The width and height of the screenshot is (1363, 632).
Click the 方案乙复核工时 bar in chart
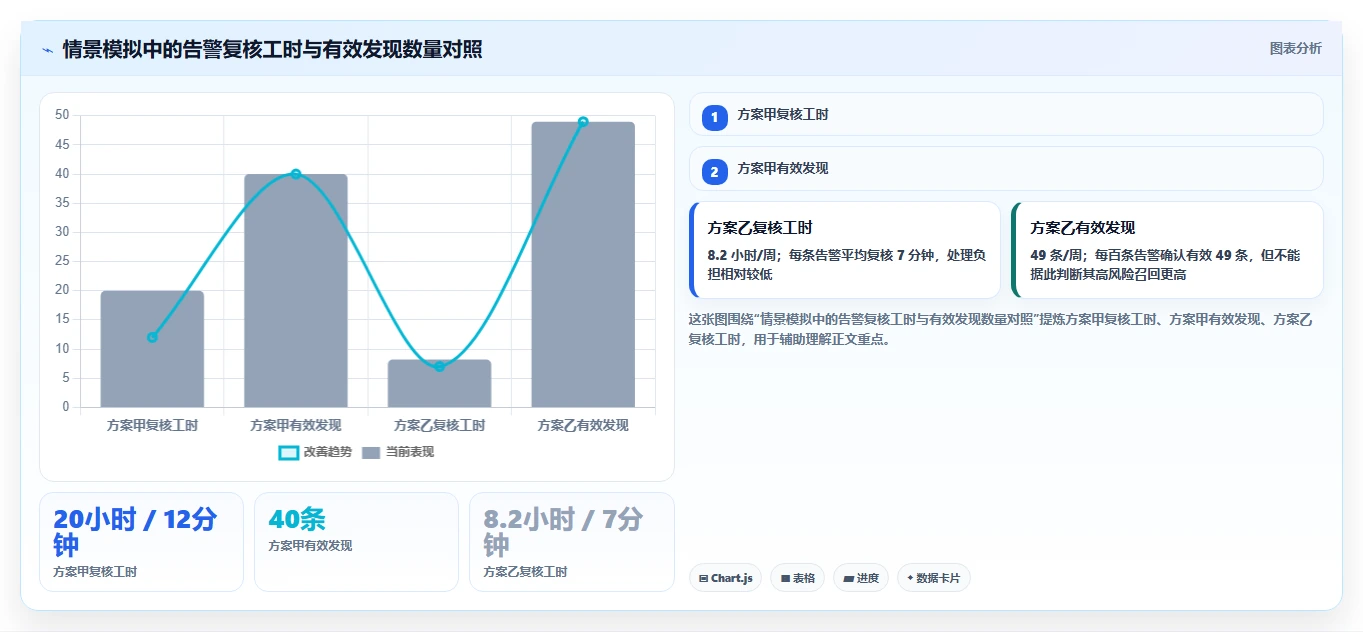point(439,383)
